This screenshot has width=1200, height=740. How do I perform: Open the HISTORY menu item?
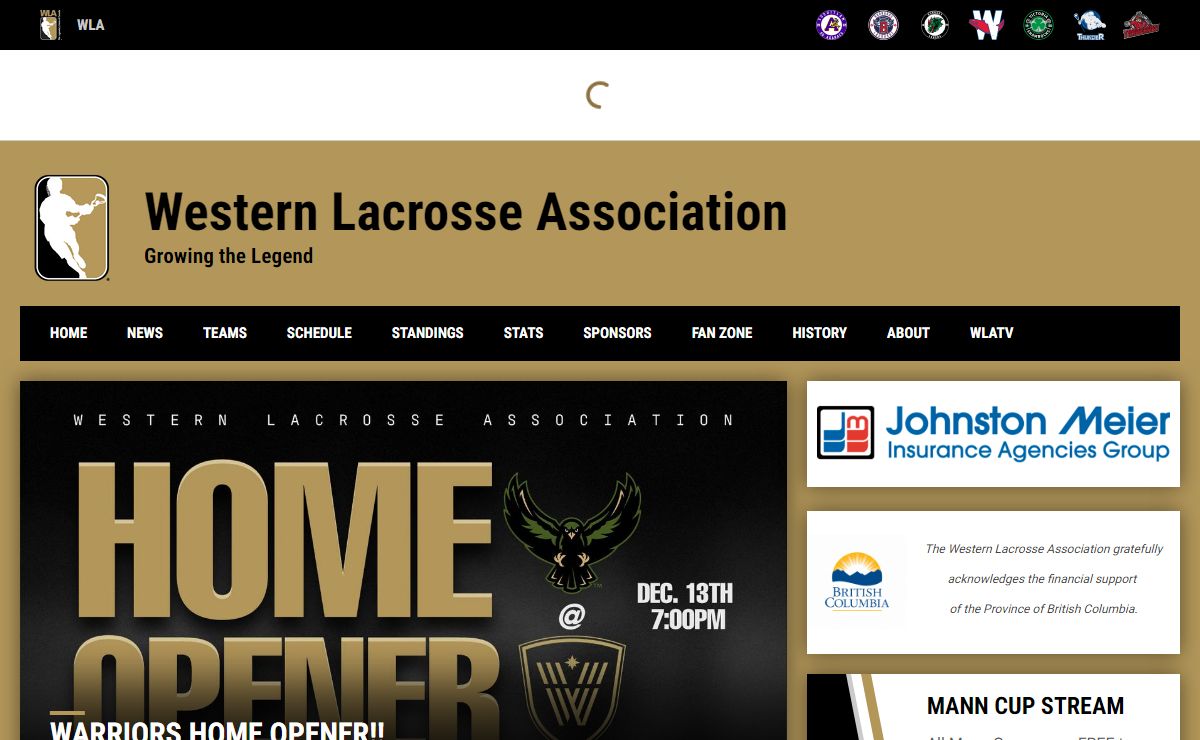(x=820, y=333)
